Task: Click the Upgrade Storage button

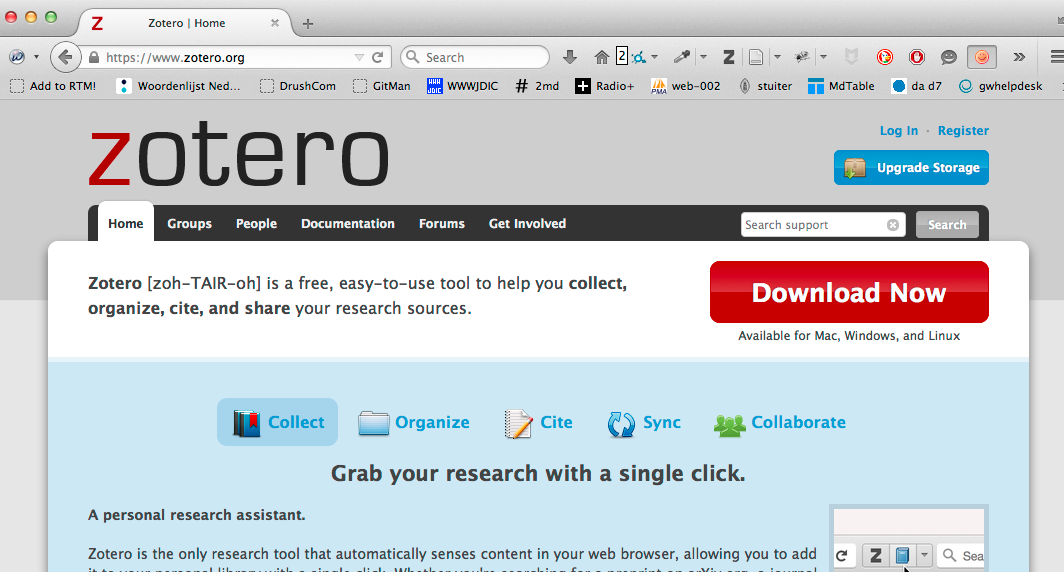Action: pos(911,168)
